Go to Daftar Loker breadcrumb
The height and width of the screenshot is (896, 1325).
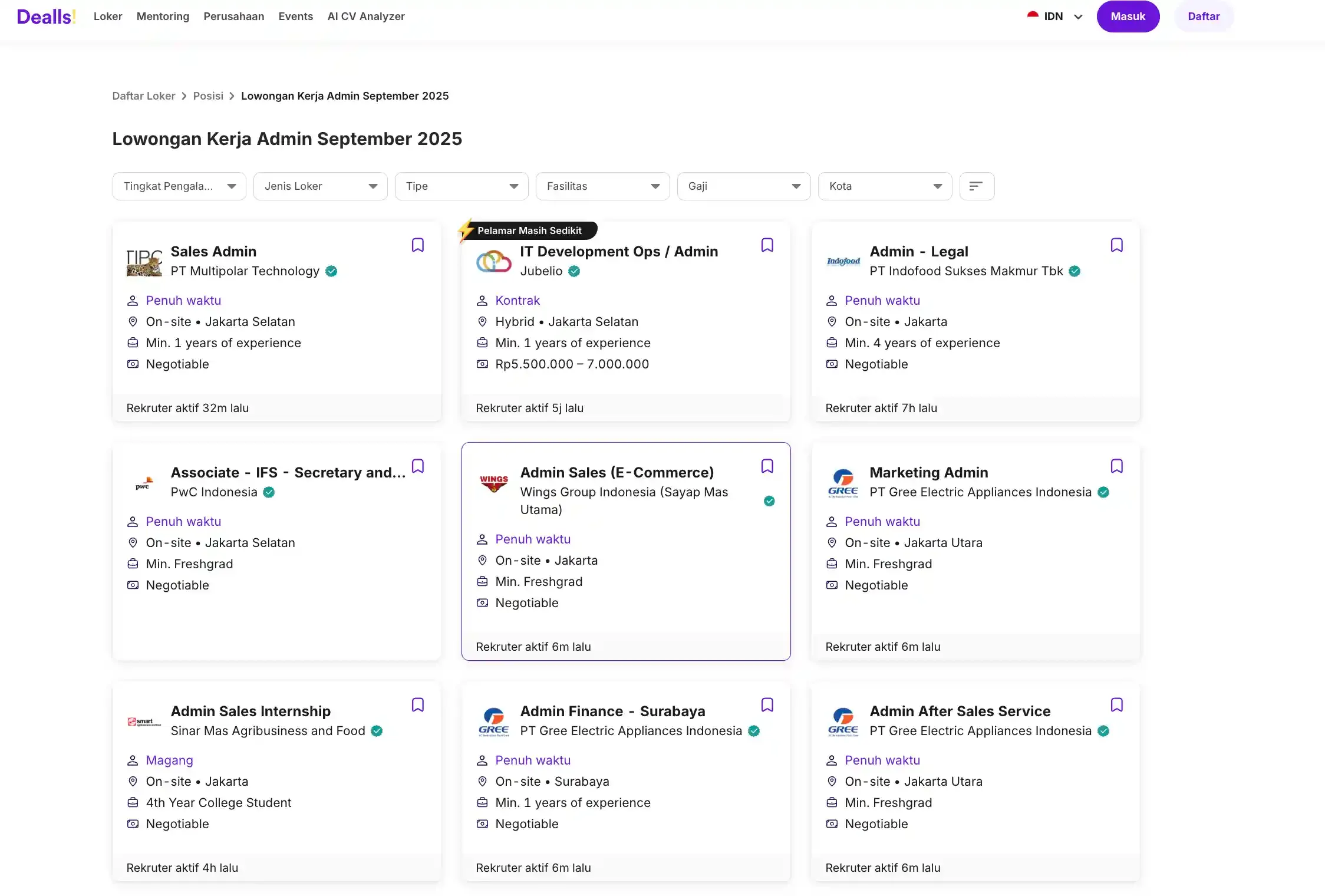click(144, 96)
